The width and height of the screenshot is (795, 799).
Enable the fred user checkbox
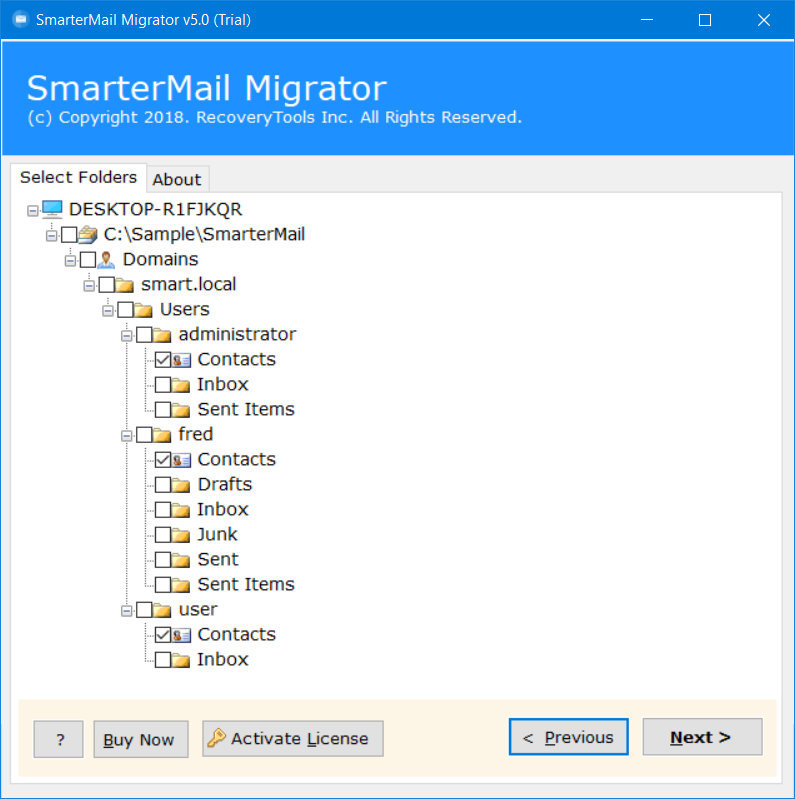coord(145,435)
